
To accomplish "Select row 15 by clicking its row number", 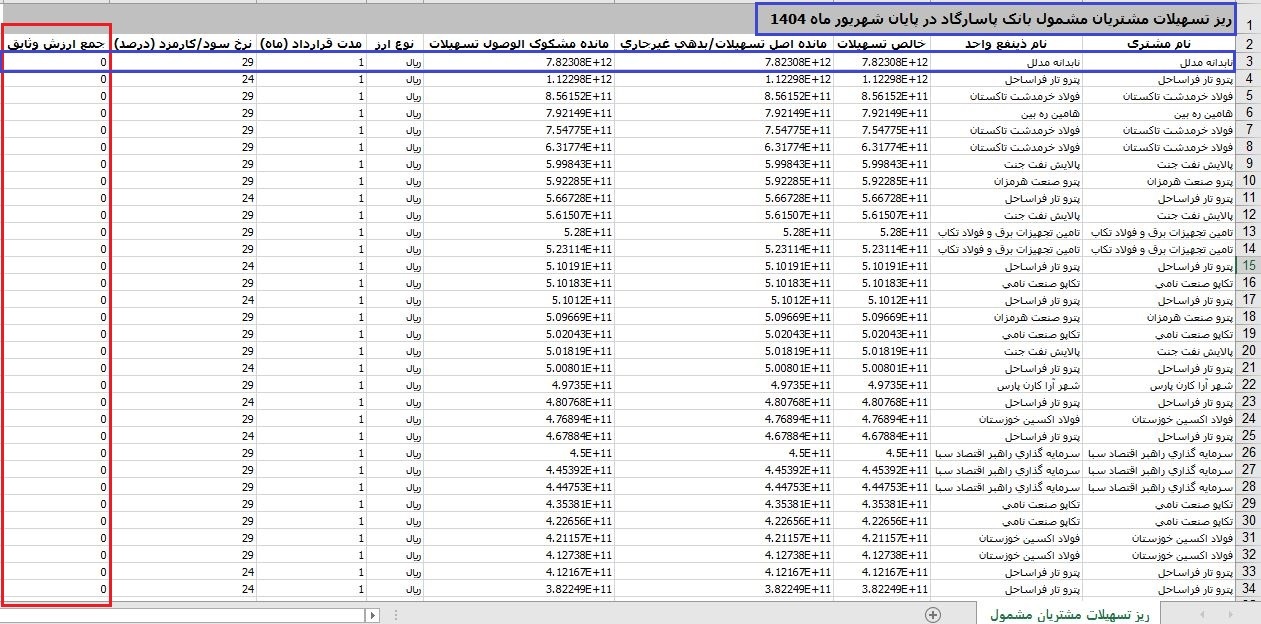I will [1247, 265].
